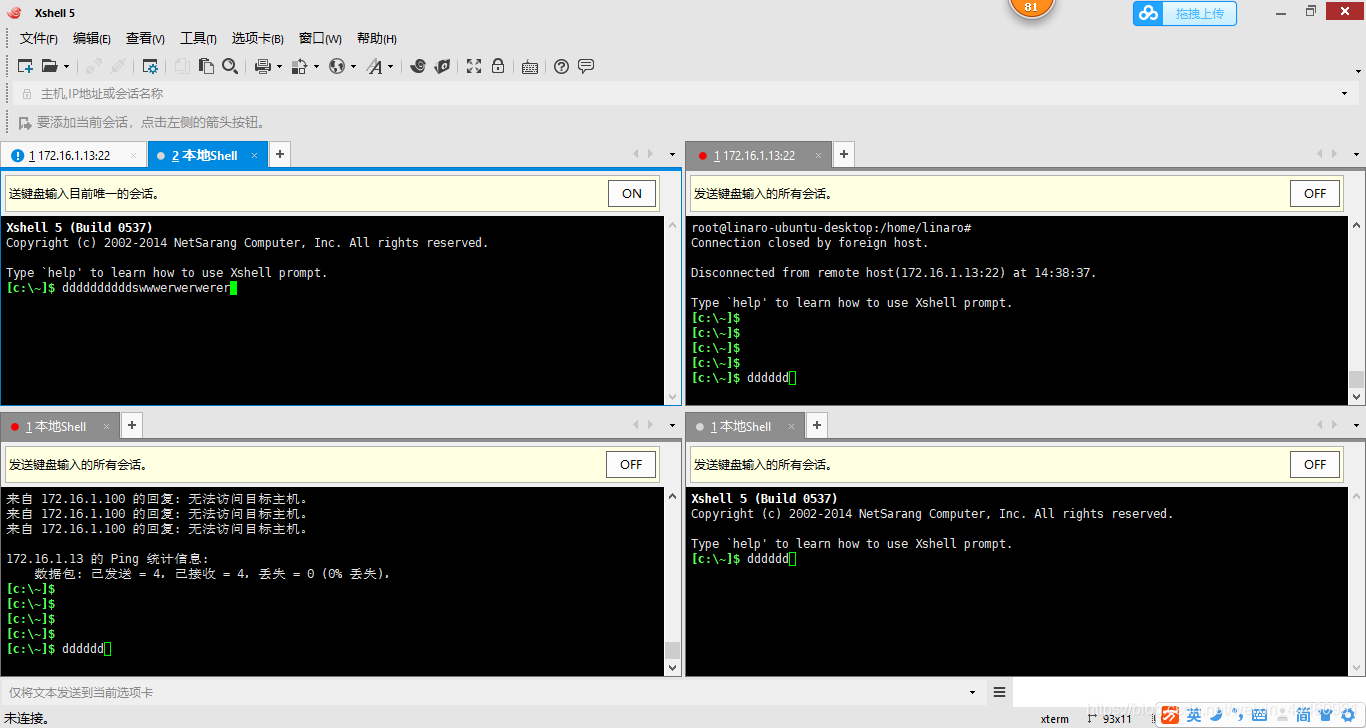Viewport: 1366px width, 728px height.
Task: Click the IME skin shirt icon
Action: 1326,715
